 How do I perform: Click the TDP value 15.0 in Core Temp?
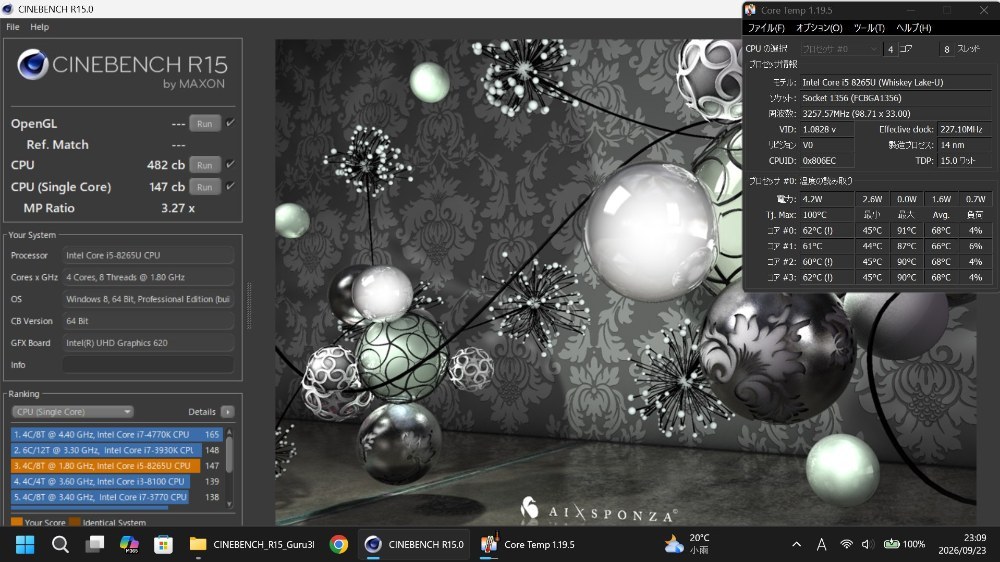[964, 161]
